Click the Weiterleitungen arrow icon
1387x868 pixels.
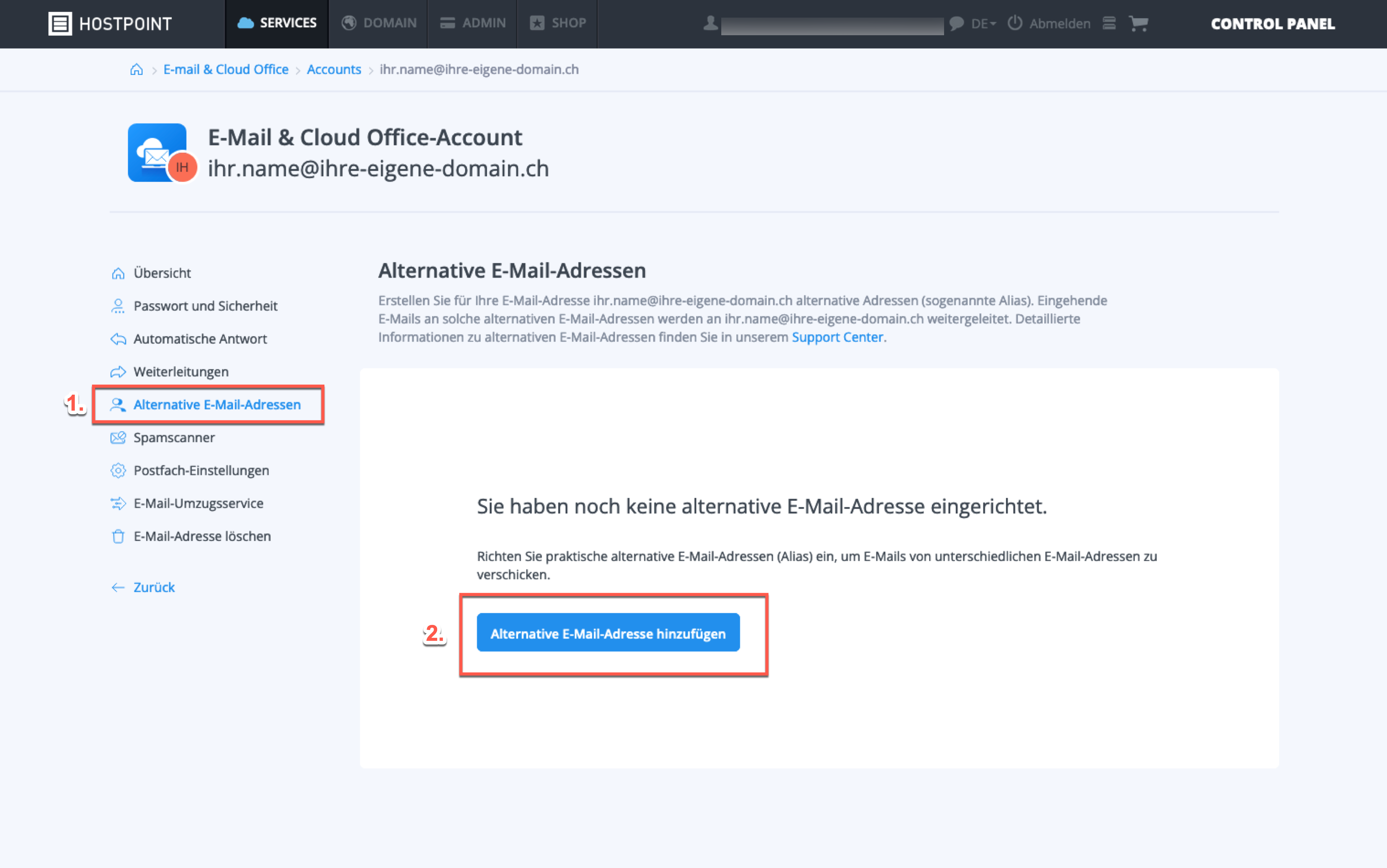118,372
